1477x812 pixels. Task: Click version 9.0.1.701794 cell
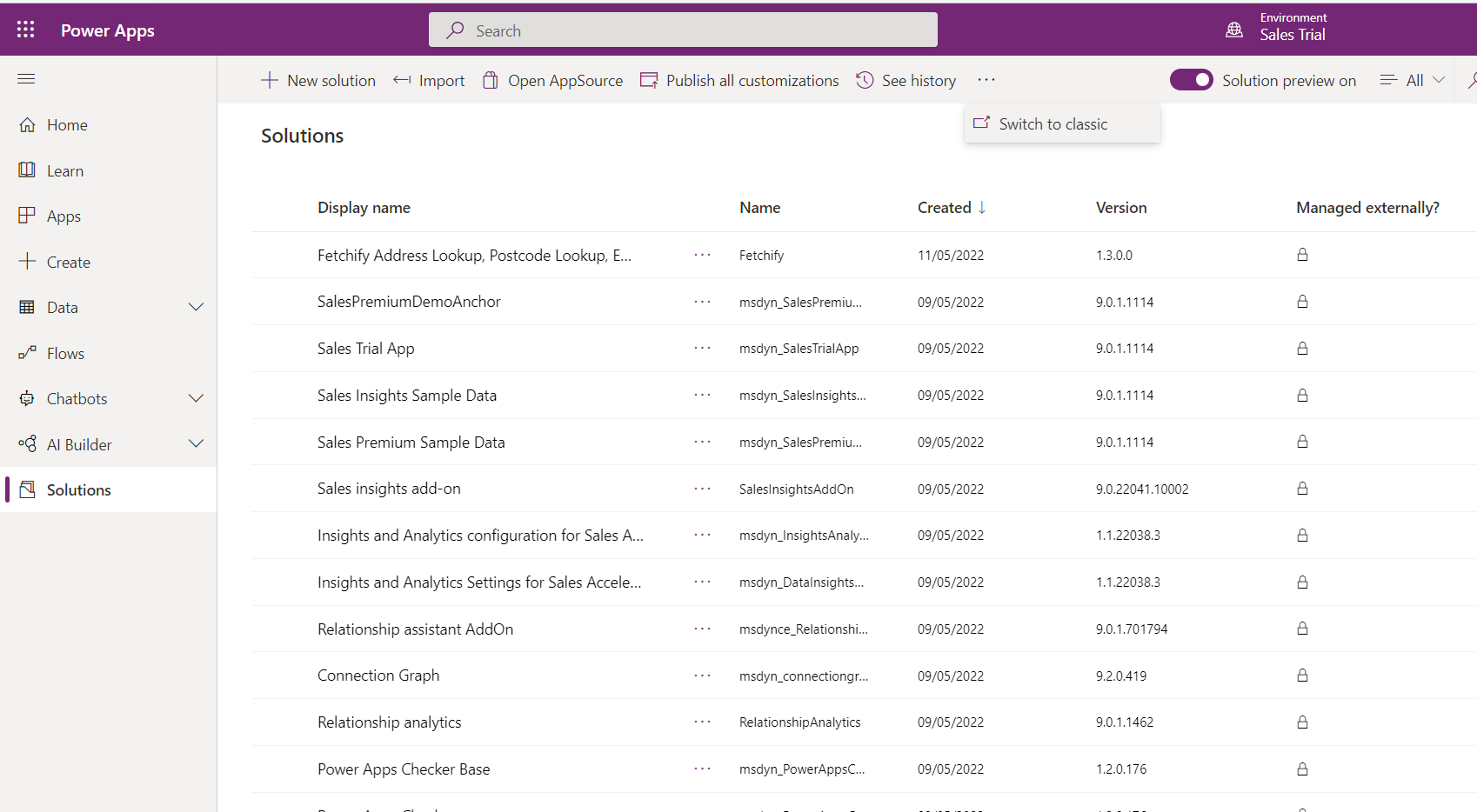1132,629
